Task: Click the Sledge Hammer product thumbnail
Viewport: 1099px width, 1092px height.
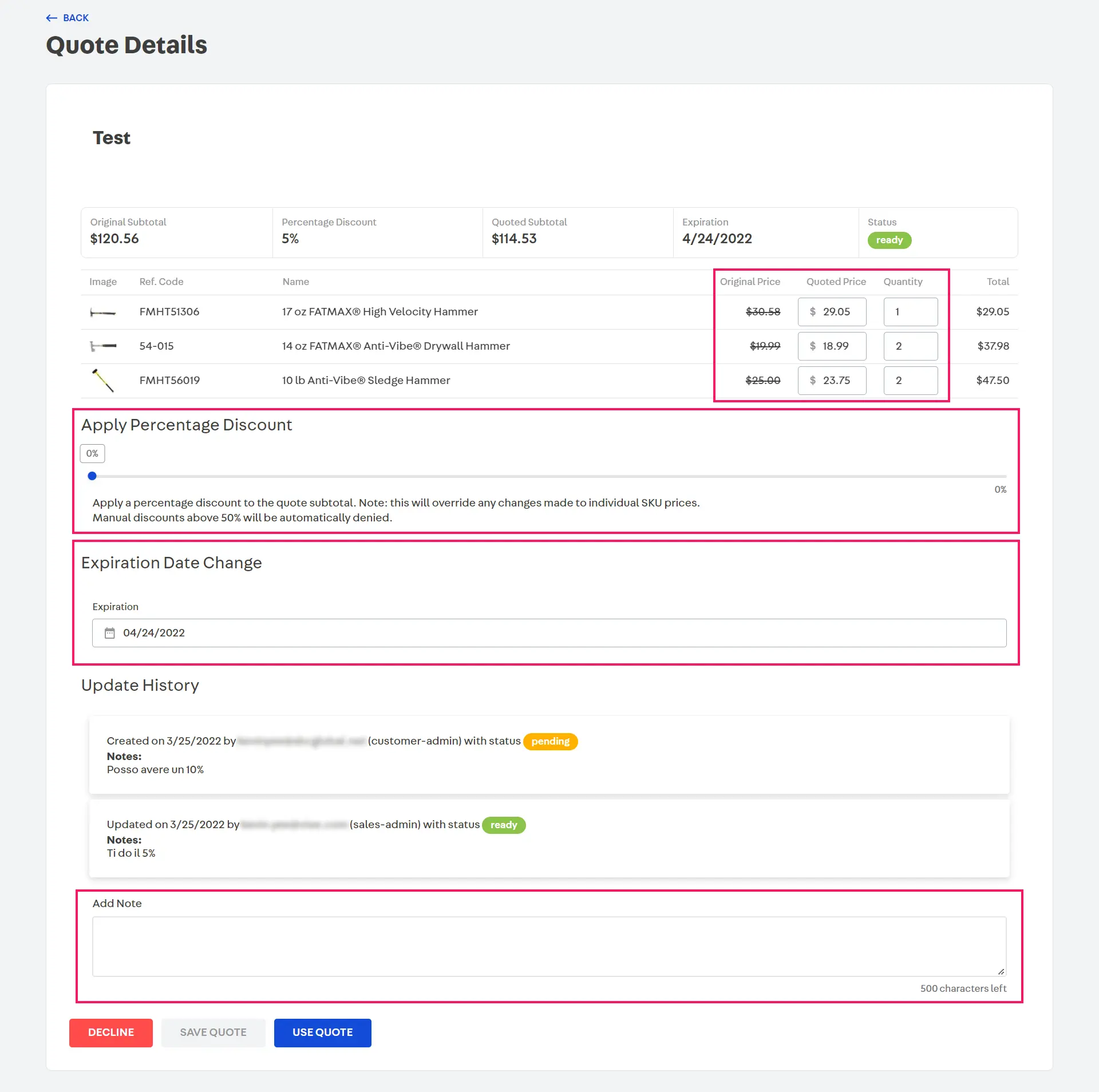Action: click(103, 381)
